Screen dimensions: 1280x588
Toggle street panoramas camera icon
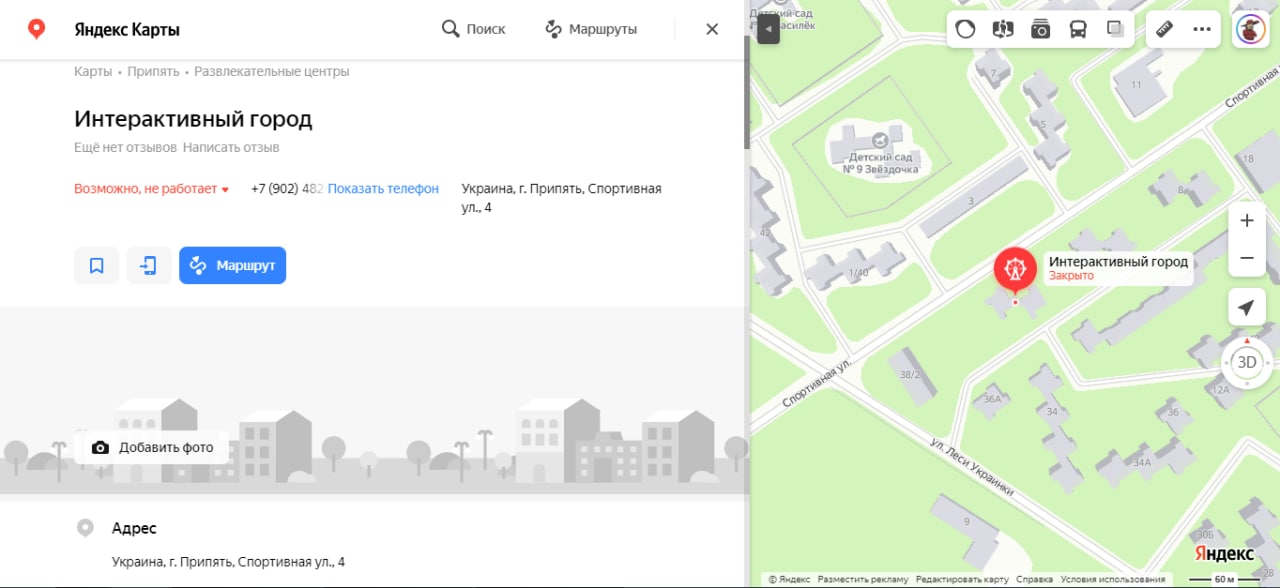click(x=1041, y=29)
